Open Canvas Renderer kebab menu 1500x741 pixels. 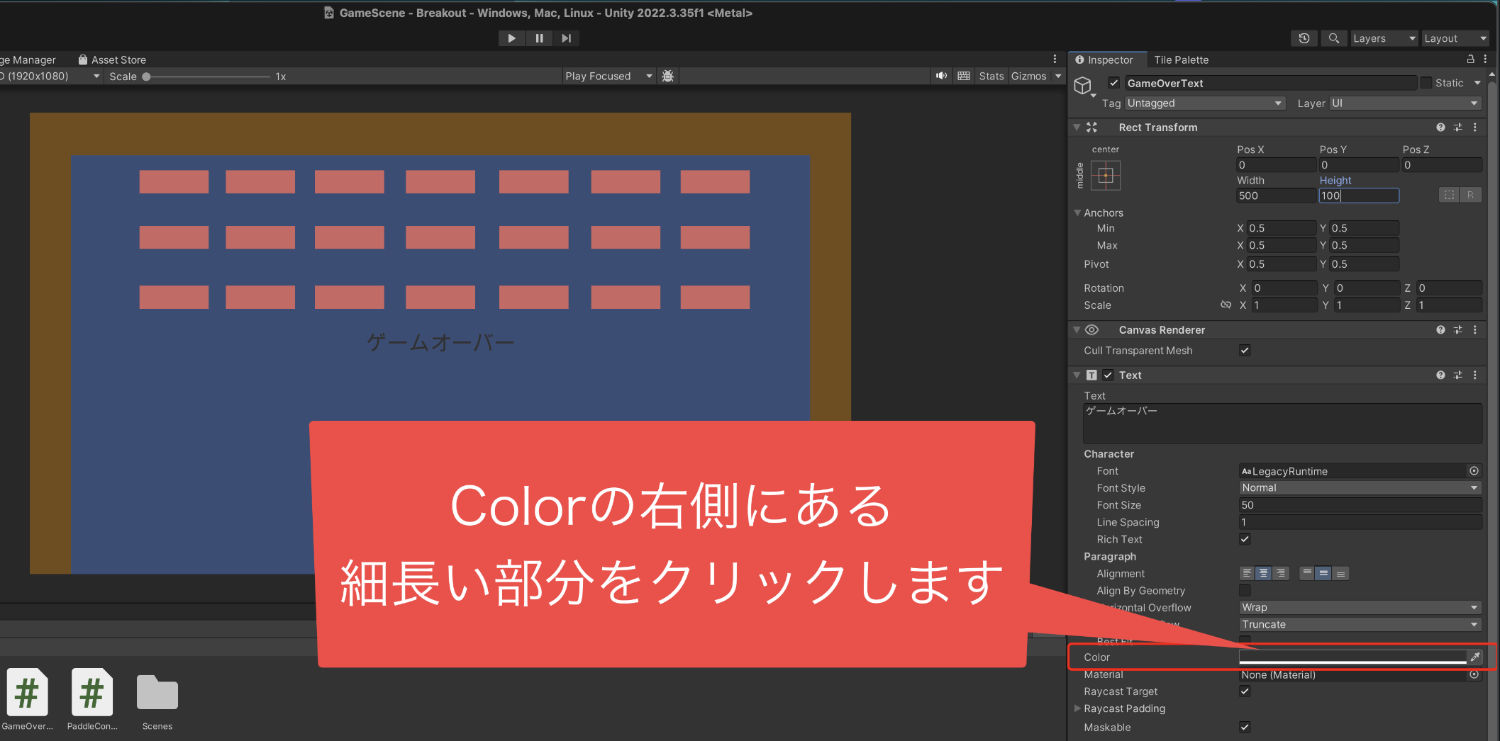(x=1476, y=330)
